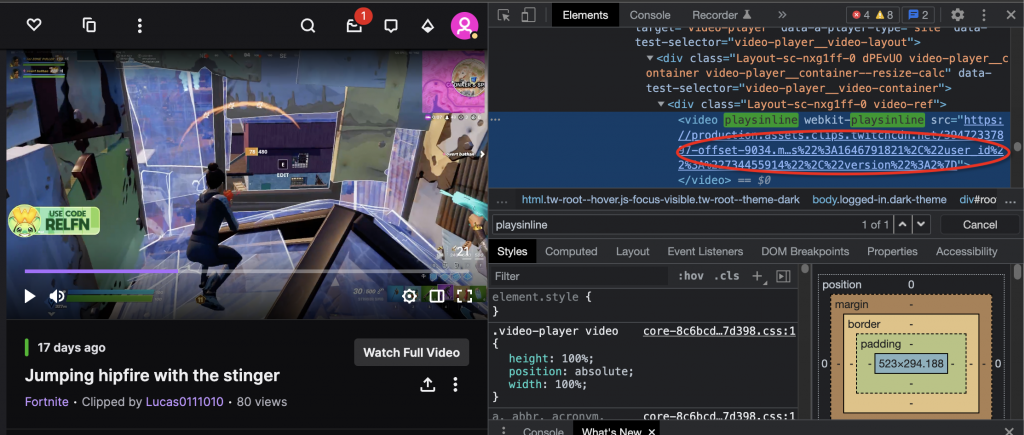
Task: Toggle the .cls classes button
Action: pyautogui.click(x=726, y=276)
